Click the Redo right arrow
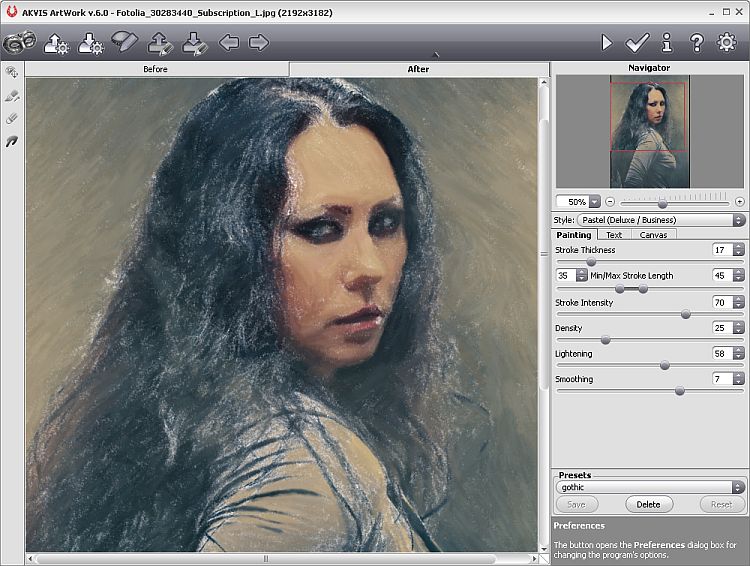This screenshot has width=750, height=566. [x=259, y=43]
